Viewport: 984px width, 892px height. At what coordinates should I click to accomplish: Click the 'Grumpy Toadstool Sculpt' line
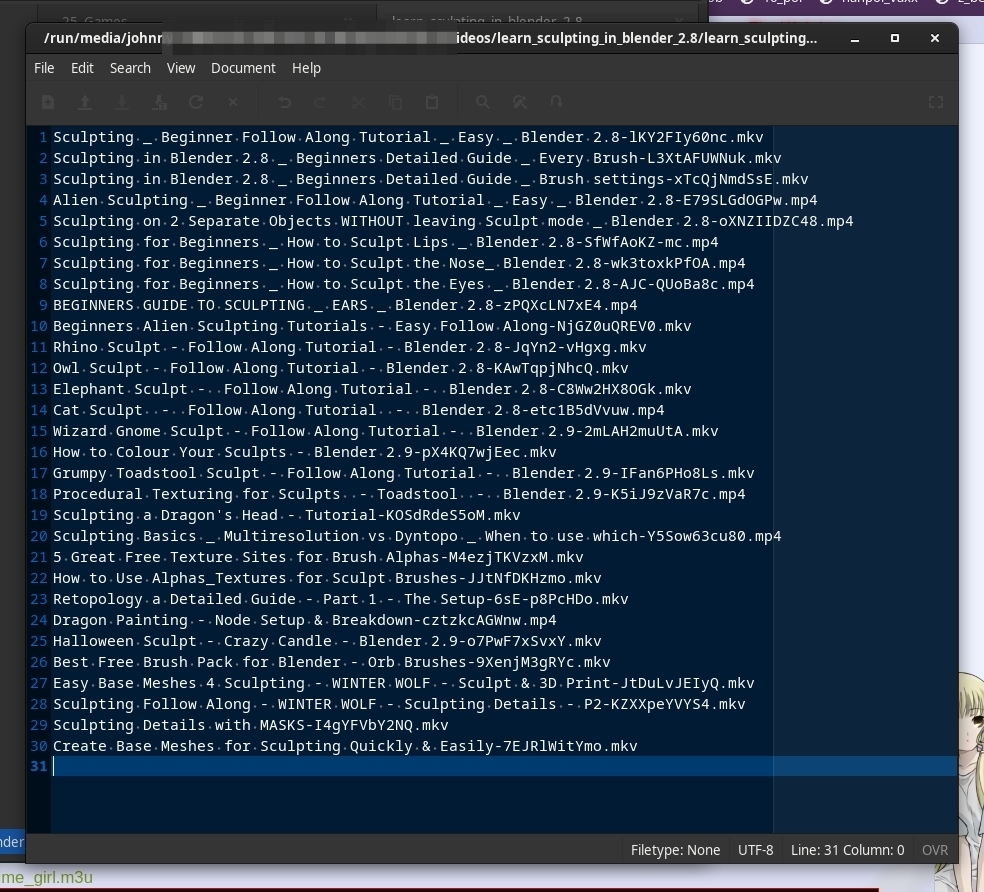[x=404, y=473]
